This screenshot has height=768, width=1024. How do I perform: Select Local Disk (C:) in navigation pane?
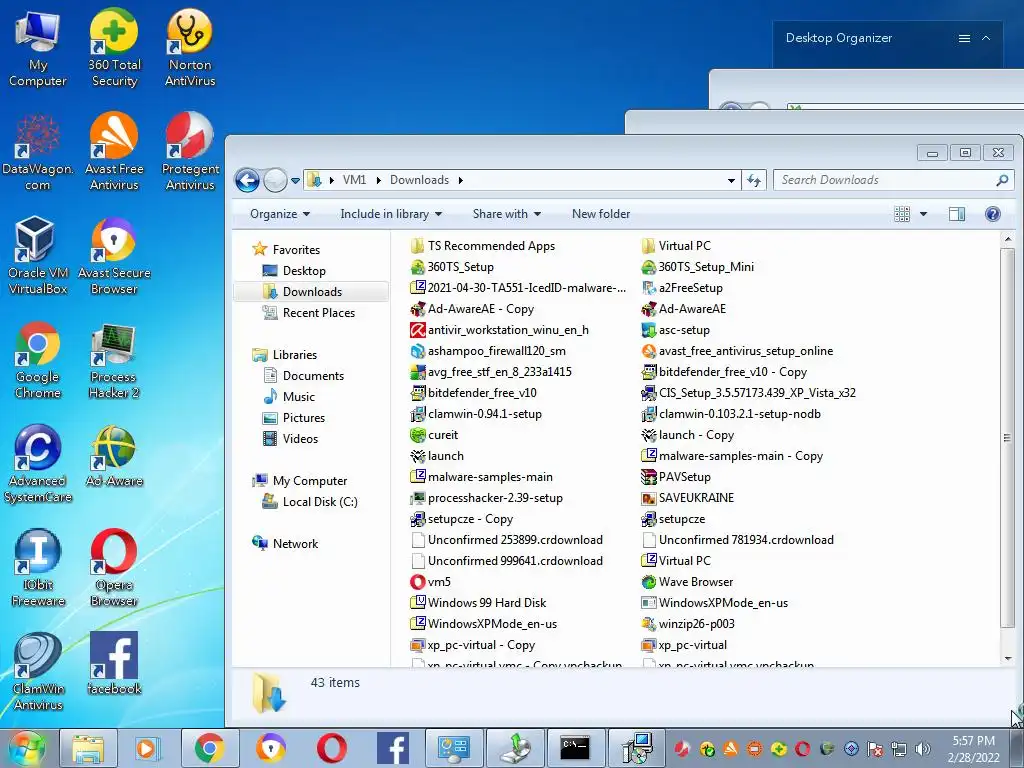click(x=320, y=502)
